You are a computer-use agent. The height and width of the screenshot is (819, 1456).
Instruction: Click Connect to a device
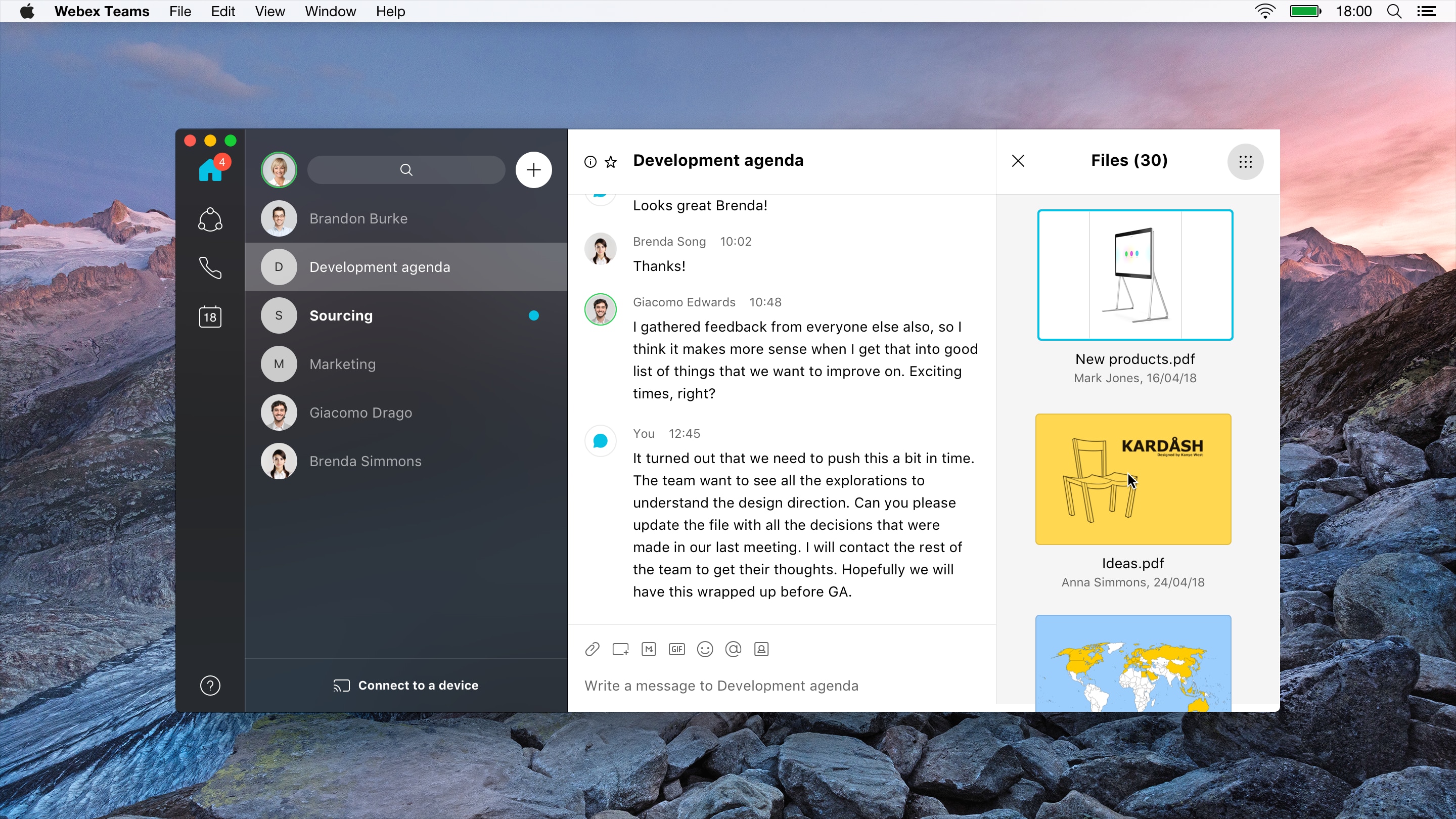[406, 685]
